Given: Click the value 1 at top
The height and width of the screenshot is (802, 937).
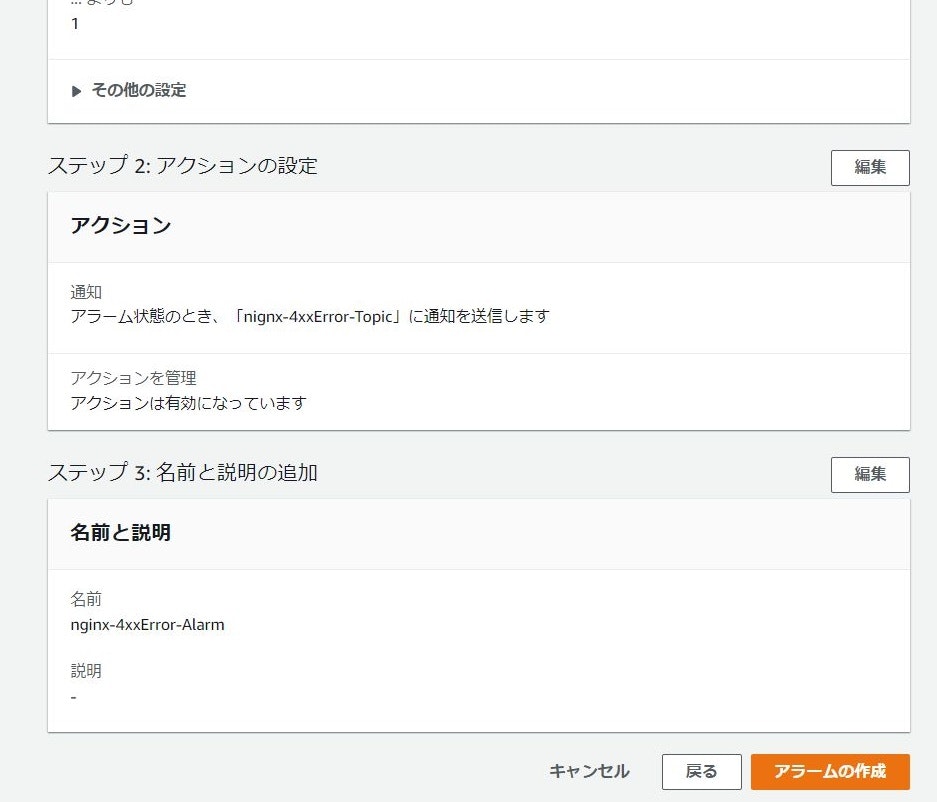Looking at the screenshot, I should click(75, 24).
